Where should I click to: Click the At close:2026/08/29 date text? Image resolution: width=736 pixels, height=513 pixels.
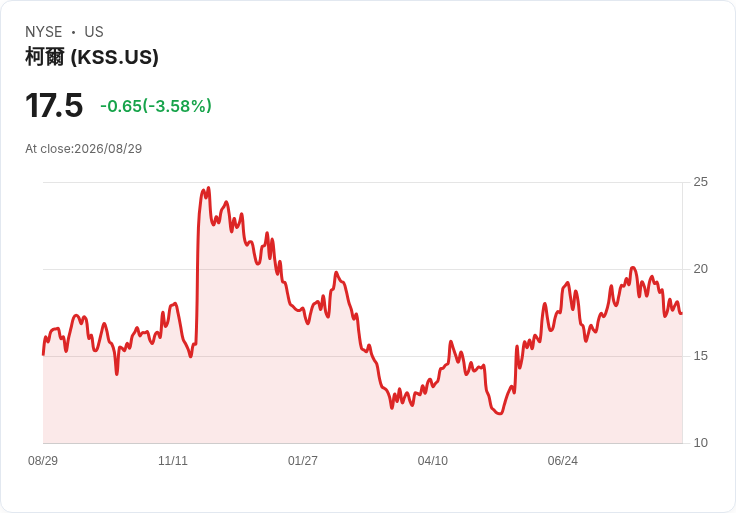tap(84, 149)
